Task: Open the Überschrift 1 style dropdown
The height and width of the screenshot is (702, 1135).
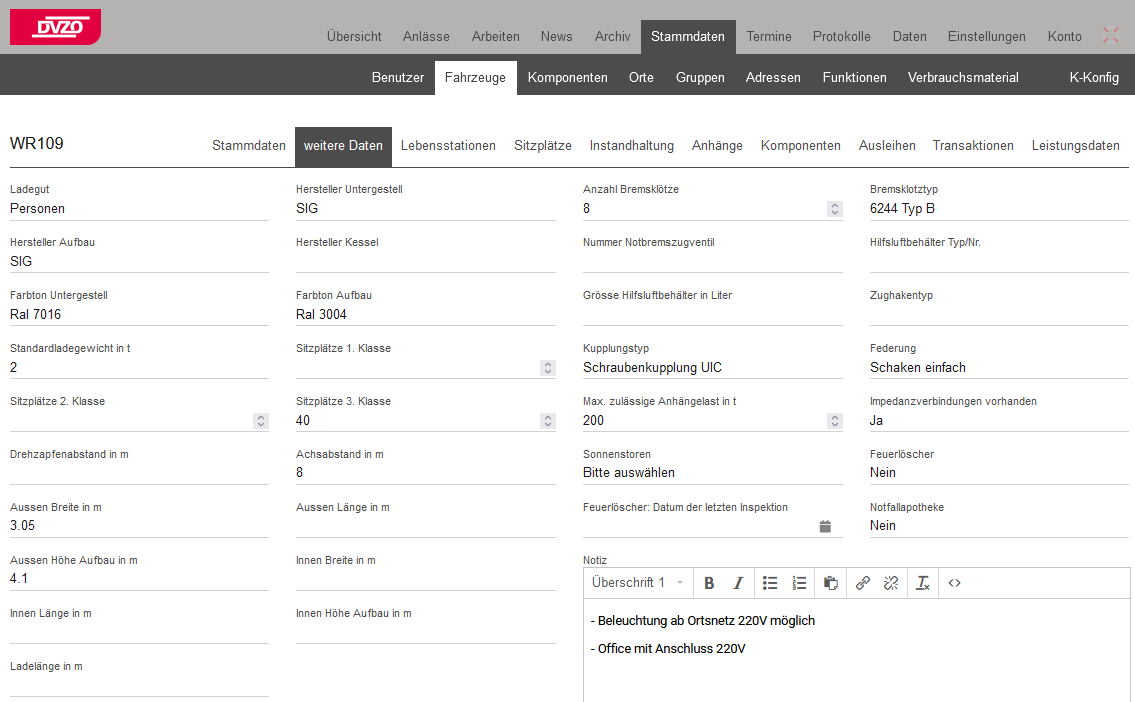Action: click(x=638, y=583)
